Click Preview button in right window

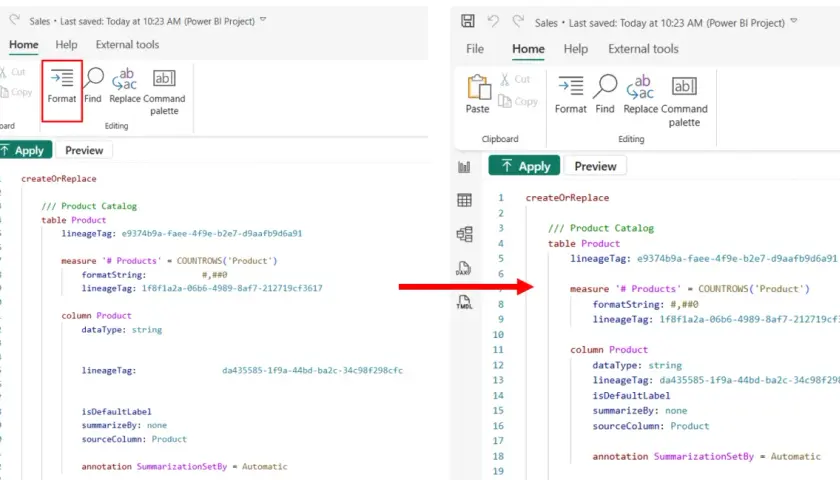[595, 166]
